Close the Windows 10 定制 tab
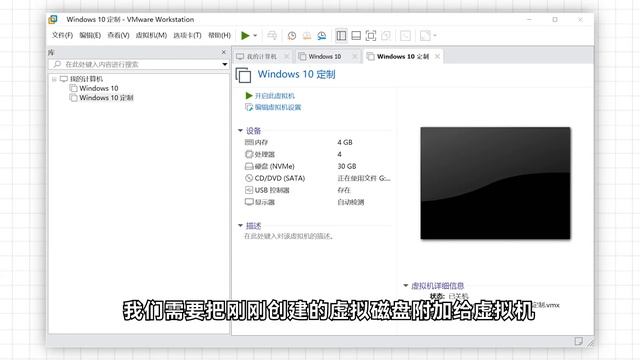The height and width of the screenshot is (360, 640). (438, 57)
